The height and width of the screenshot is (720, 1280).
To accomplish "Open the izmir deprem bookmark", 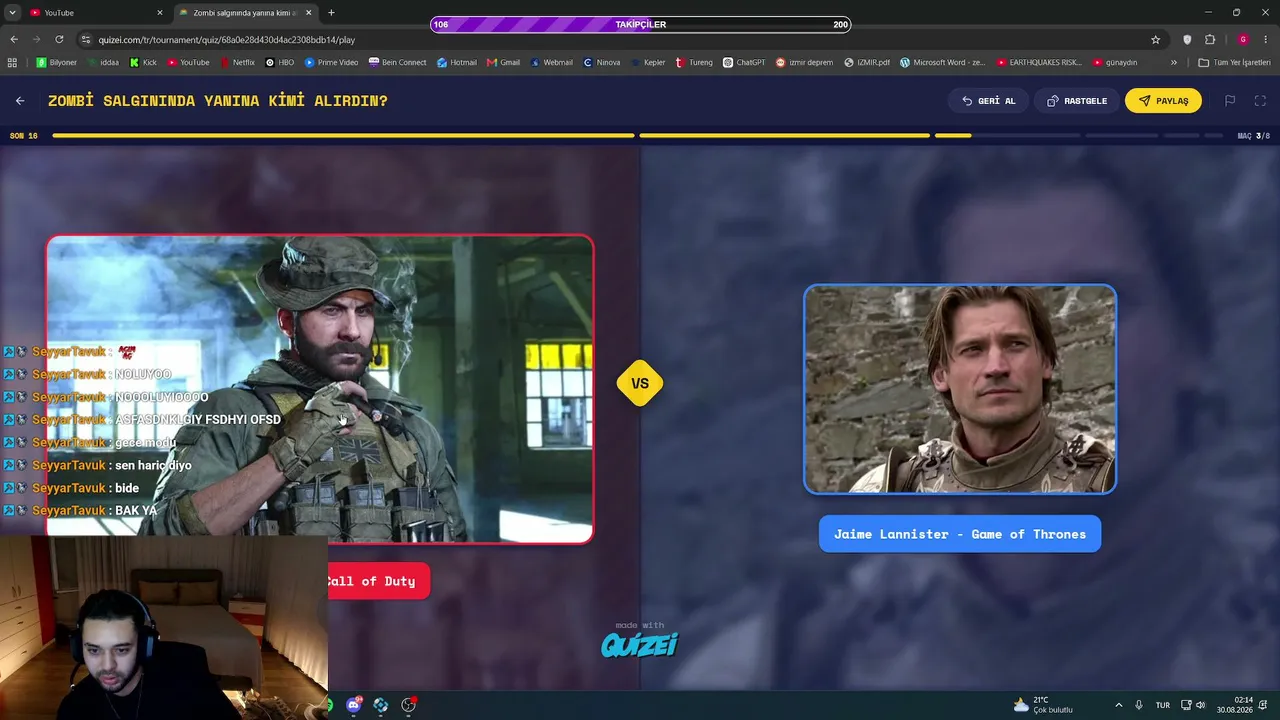I will (805, 62).
